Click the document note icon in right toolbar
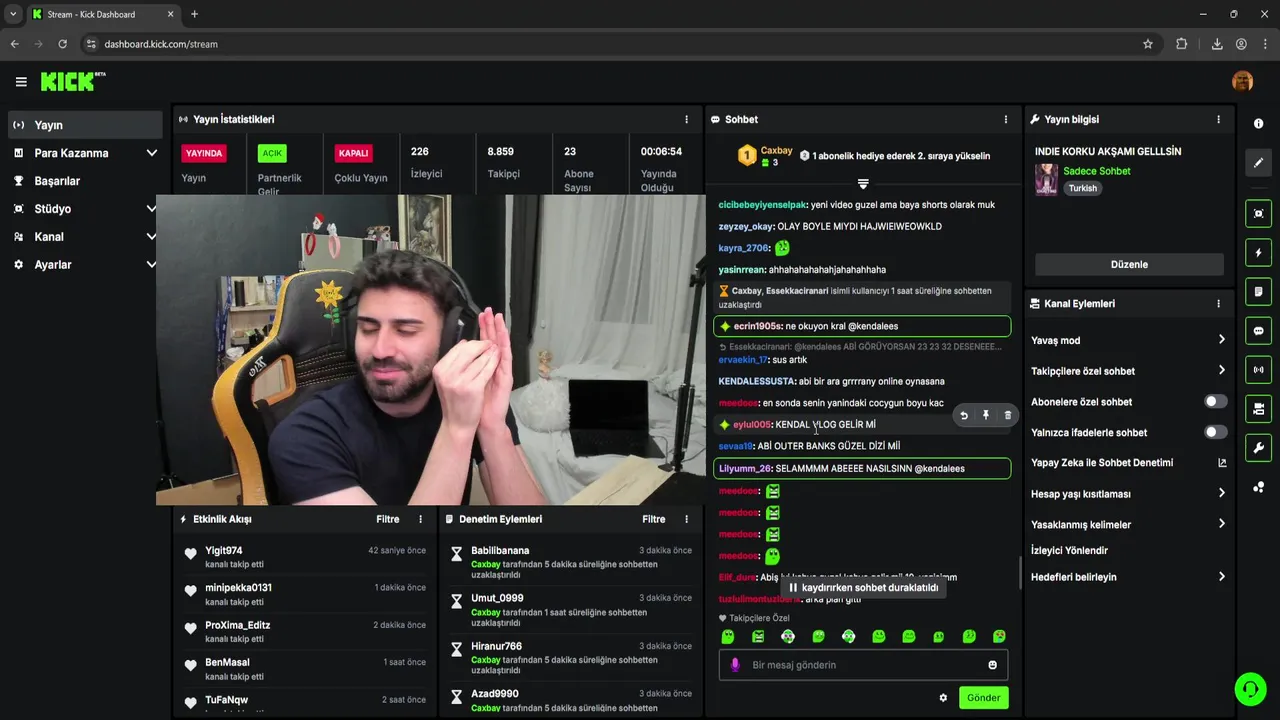1280x720 pixels. (x=1258, y=292)
